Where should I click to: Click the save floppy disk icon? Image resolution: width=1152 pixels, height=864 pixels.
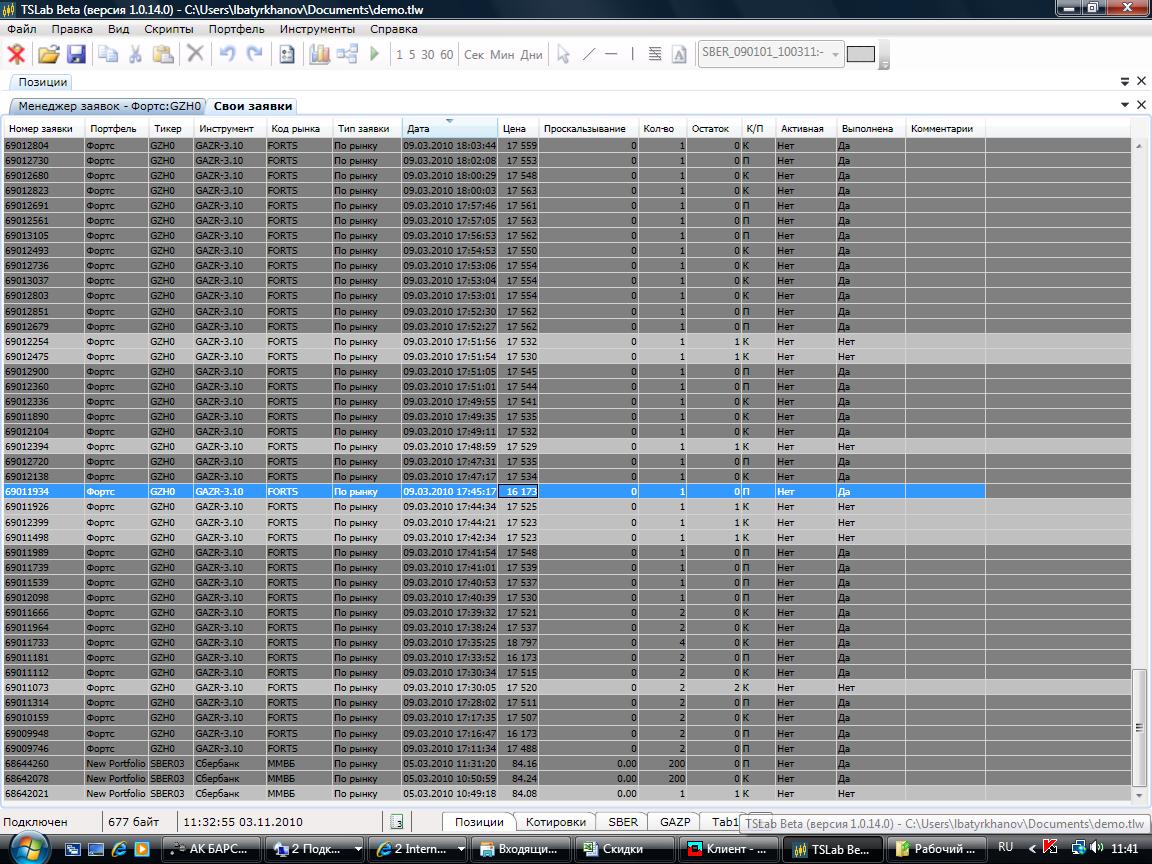[x=76, y=54]
